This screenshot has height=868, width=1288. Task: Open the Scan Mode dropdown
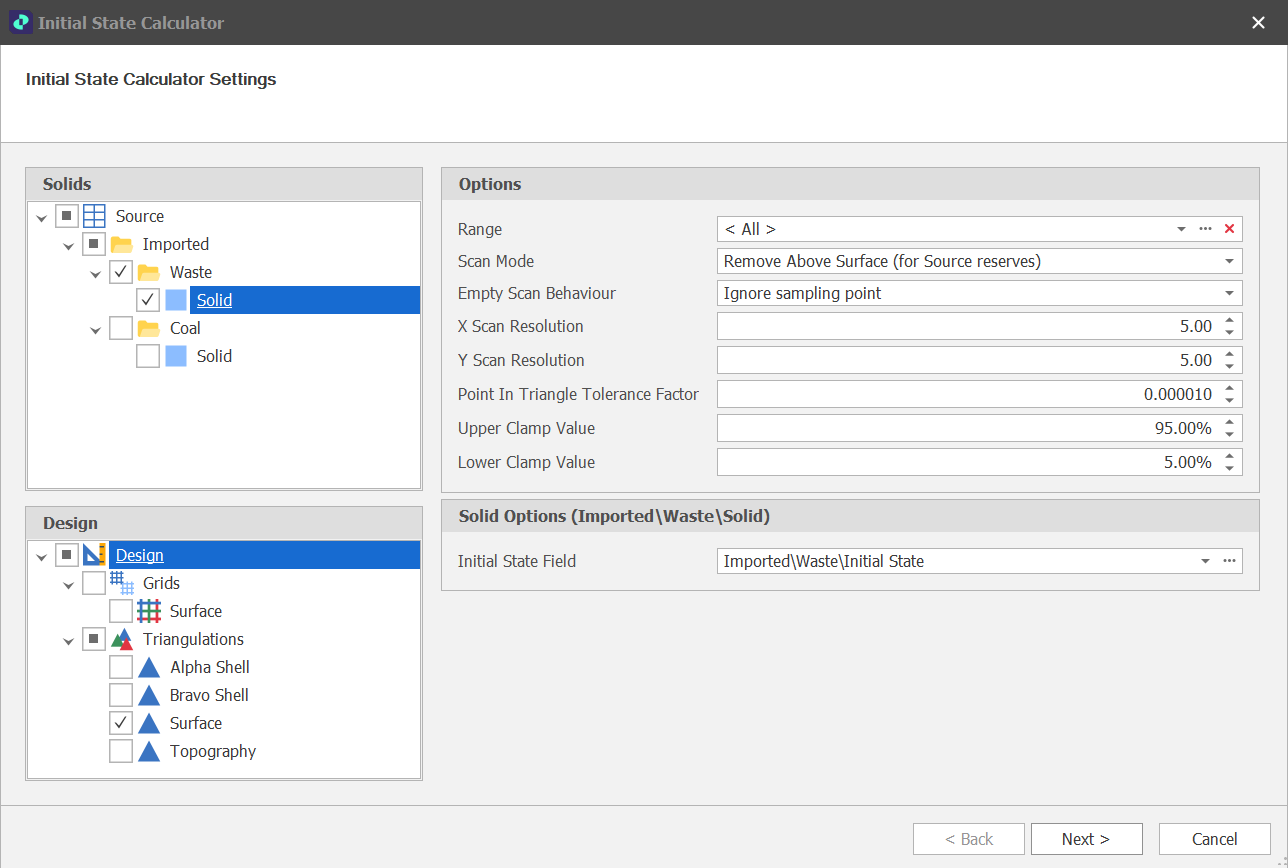point(1231,261)
